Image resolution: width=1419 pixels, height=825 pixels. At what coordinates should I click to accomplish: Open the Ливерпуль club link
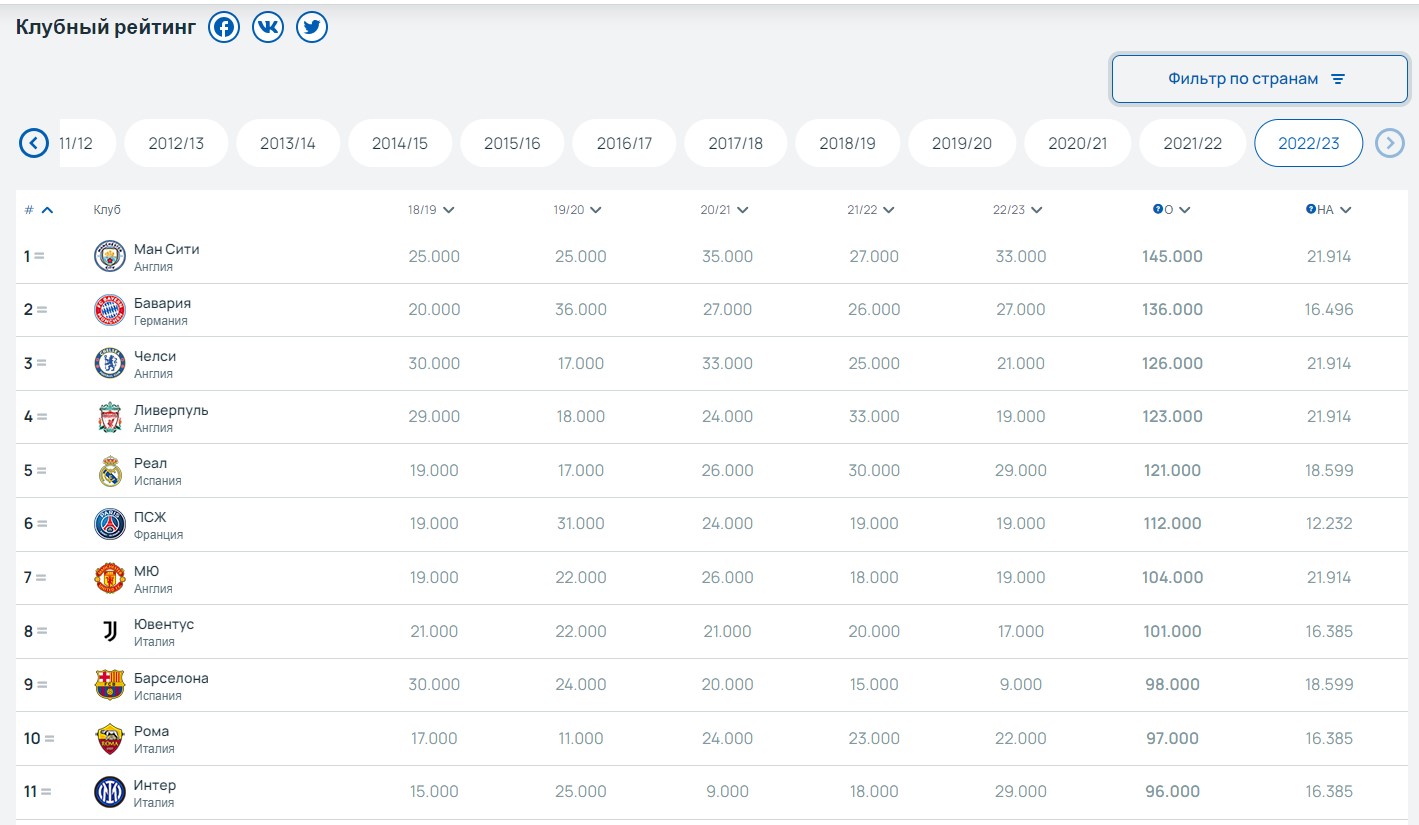click(171, 410)
